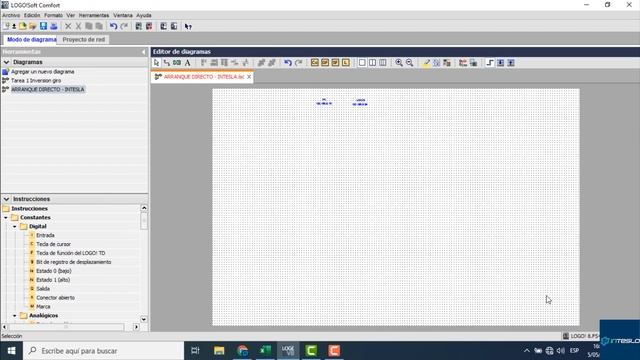
Task: Click Redo in the diagram editor toolbar
Action: (298, 62)
